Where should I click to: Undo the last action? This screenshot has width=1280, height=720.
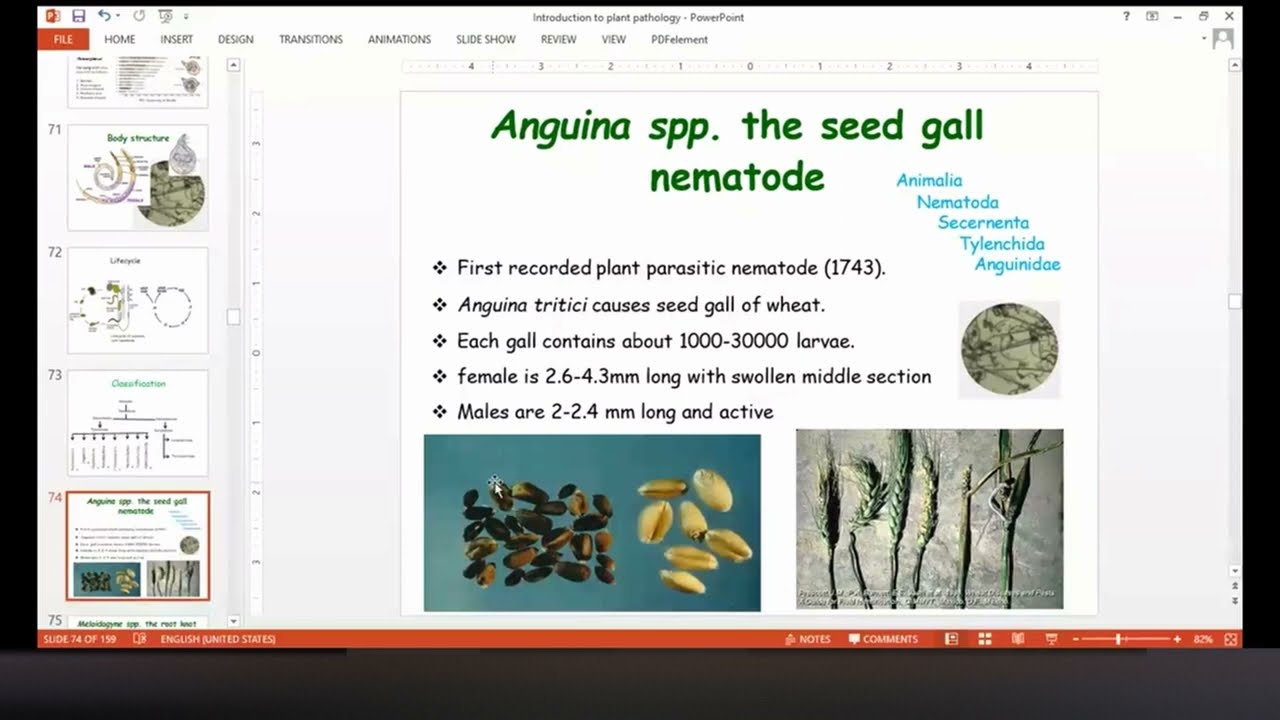tap(103, 16)
